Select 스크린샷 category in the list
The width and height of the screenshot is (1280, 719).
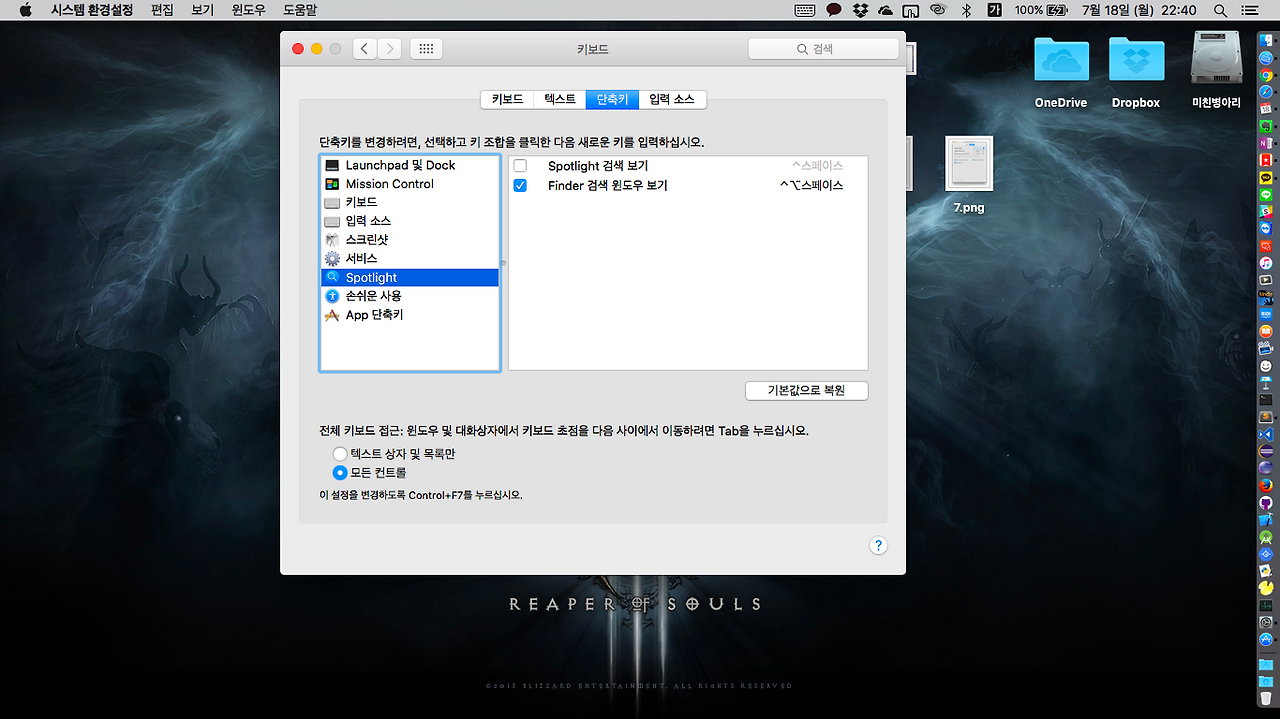pos(410,240)
